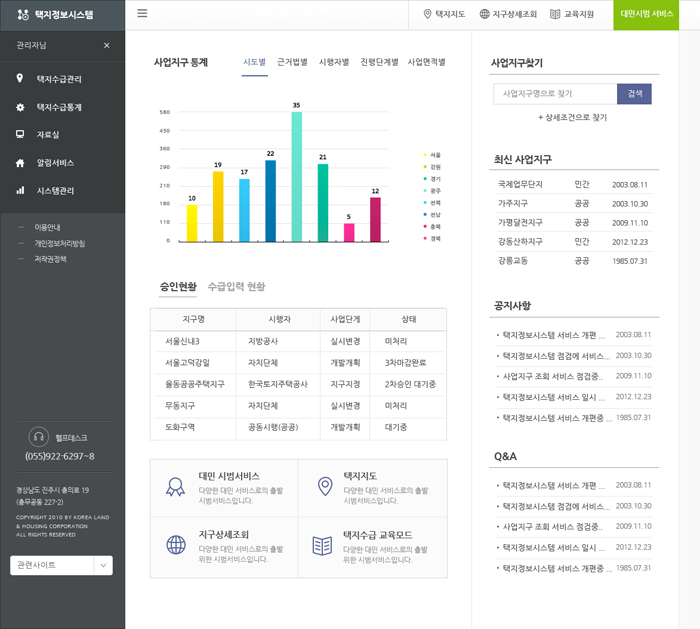Switch to the 근거법별 statistics tab
The image size is (700, 629).
(x=292, y=62)
